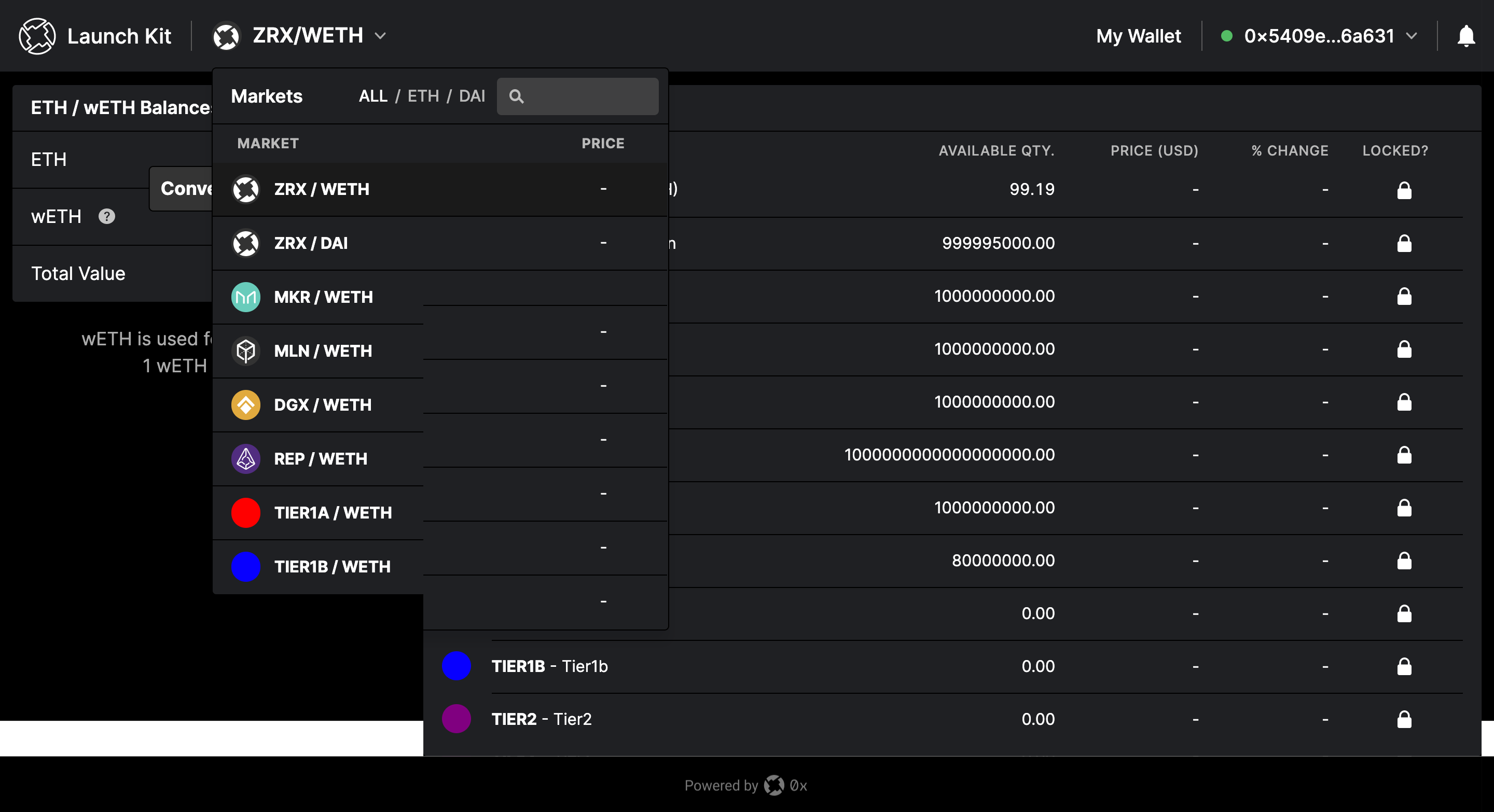This screenshot has width=1494, height=812.
Task: Click the blue TIER1B color circle in wallet list
Action: point(457,666)
